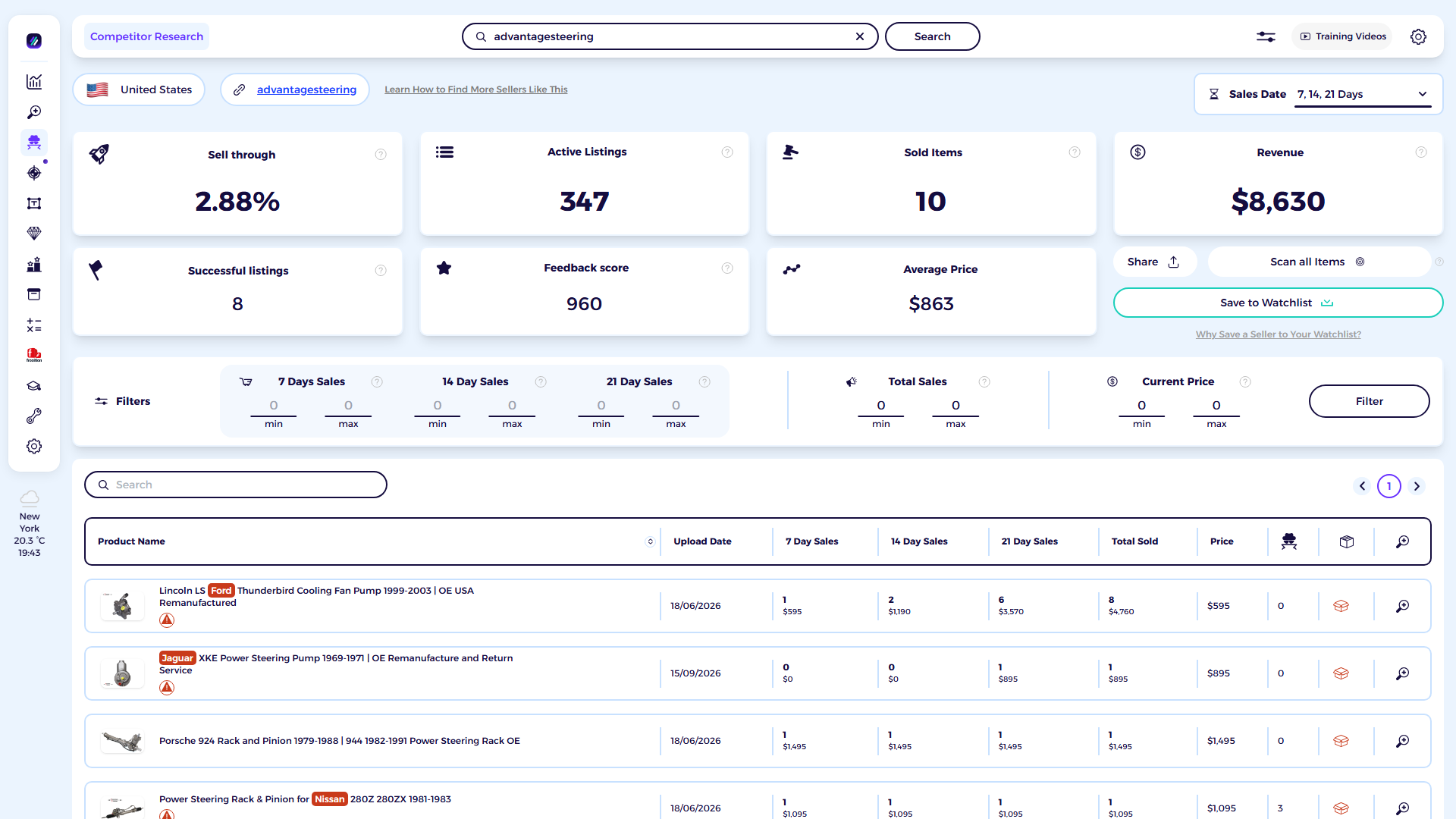The image size is (1456, 819).
Task: Click the Competitor Research tab
Action: [x=146, y=36]
